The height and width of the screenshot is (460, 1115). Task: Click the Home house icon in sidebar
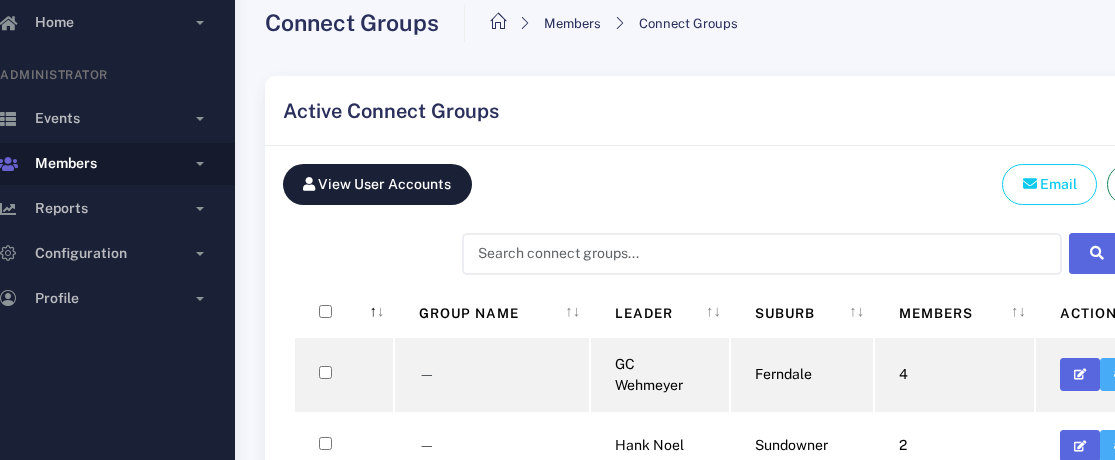coord(8,23)
